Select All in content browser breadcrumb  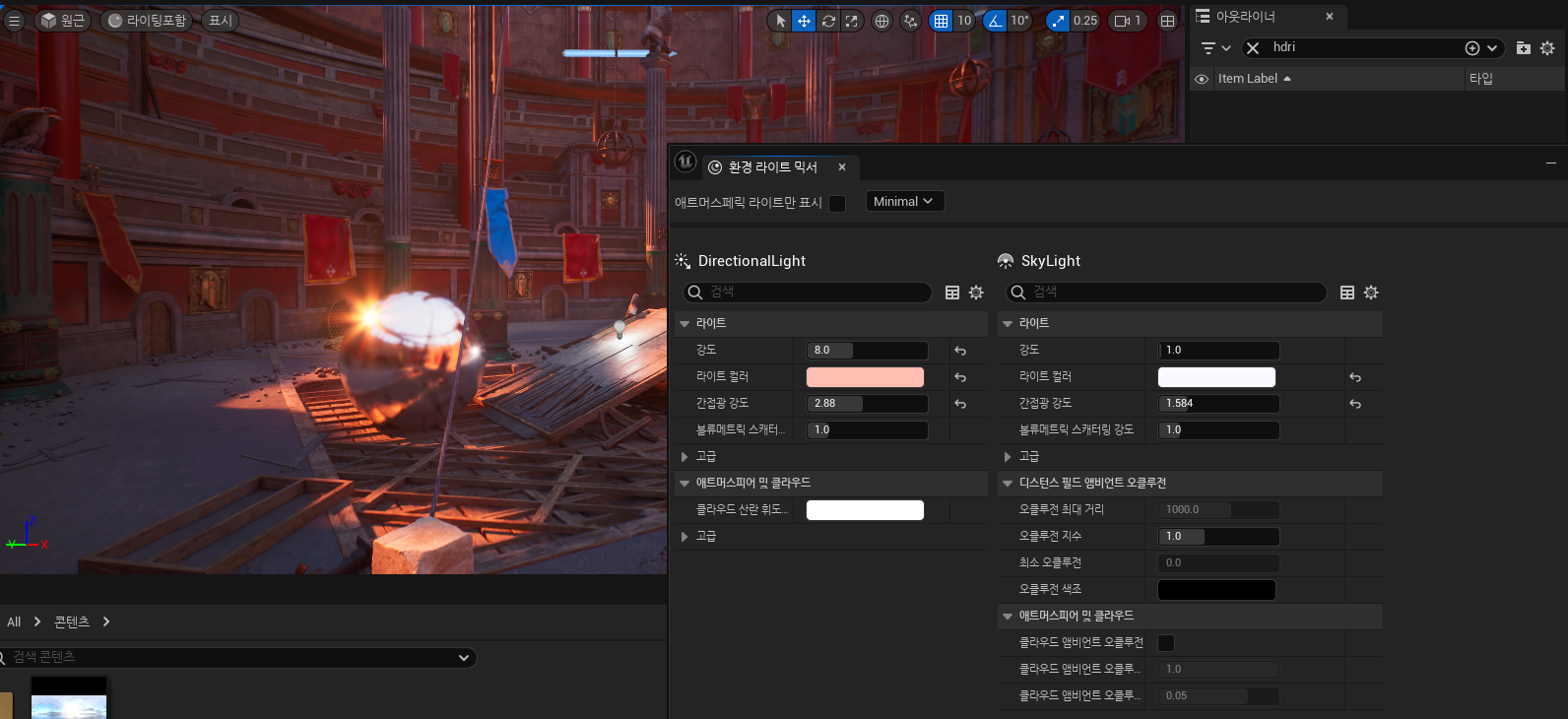pos(14,622)
